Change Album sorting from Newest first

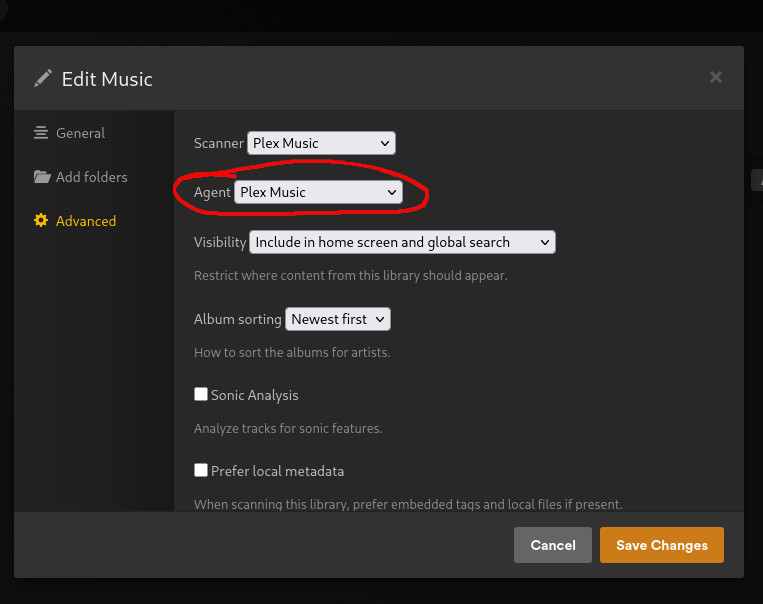(x=337, y=319)
